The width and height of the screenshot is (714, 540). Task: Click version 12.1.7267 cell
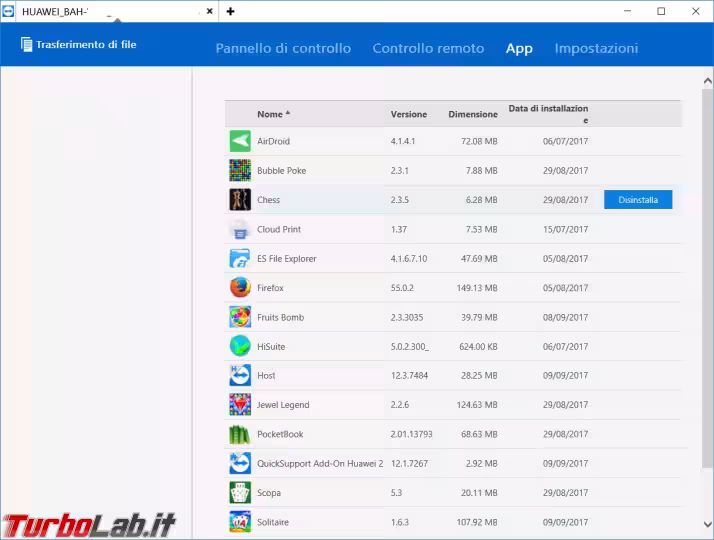click(x=409, y=464)
